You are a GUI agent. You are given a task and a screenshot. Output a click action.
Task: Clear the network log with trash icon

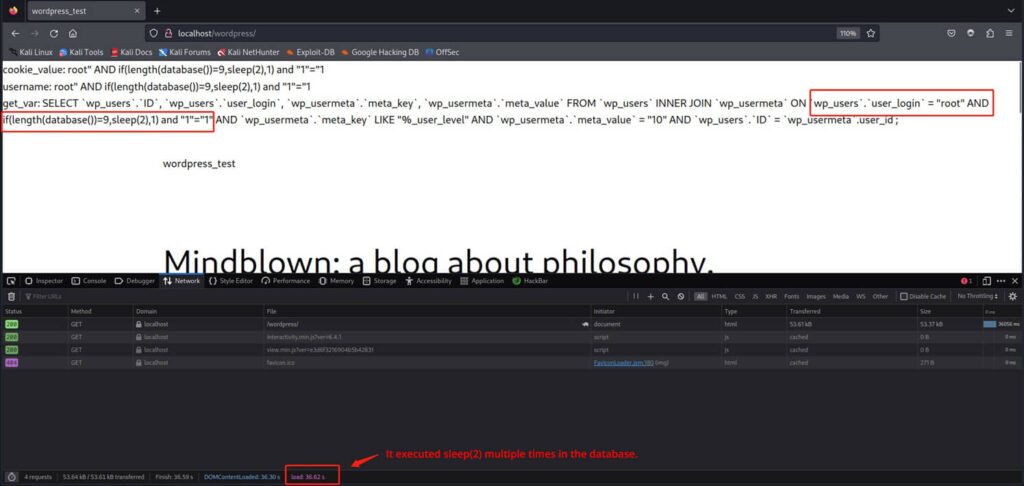[x=11, y=297]
